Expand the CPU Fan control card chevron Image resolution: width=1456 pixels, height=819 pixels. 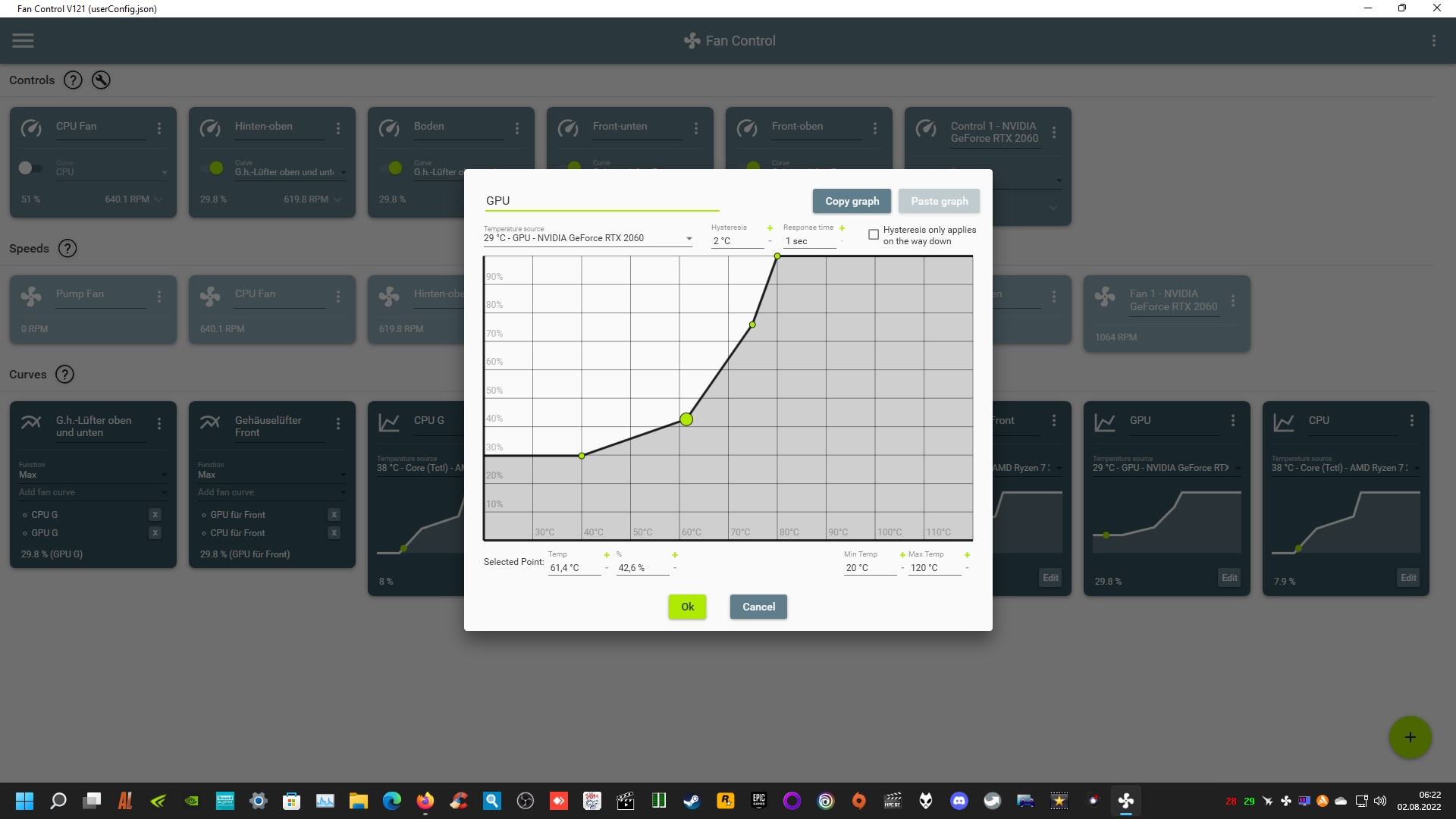pos(158,199)
